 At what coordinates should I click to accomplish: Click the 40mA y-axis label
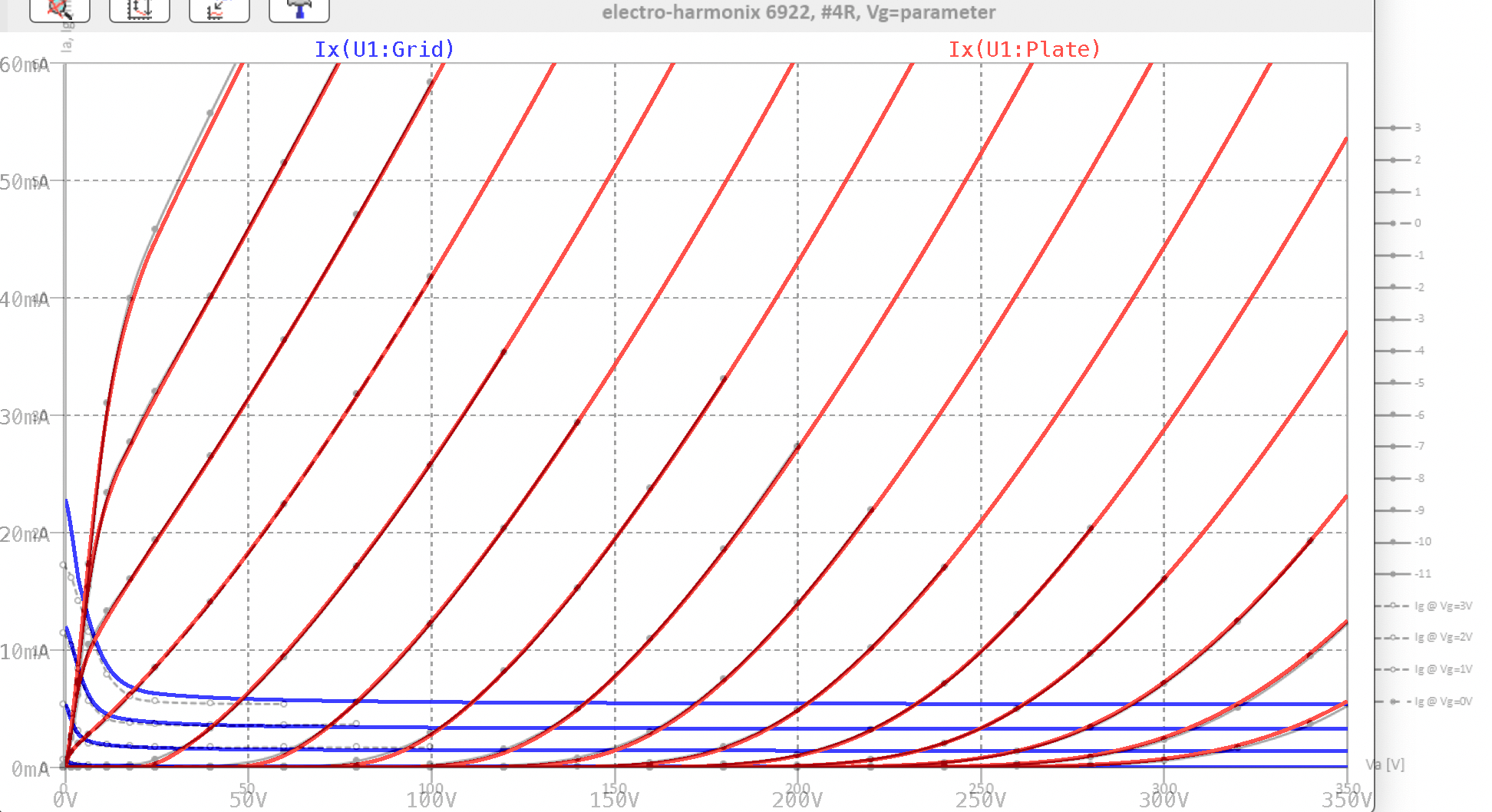point(25,299)
